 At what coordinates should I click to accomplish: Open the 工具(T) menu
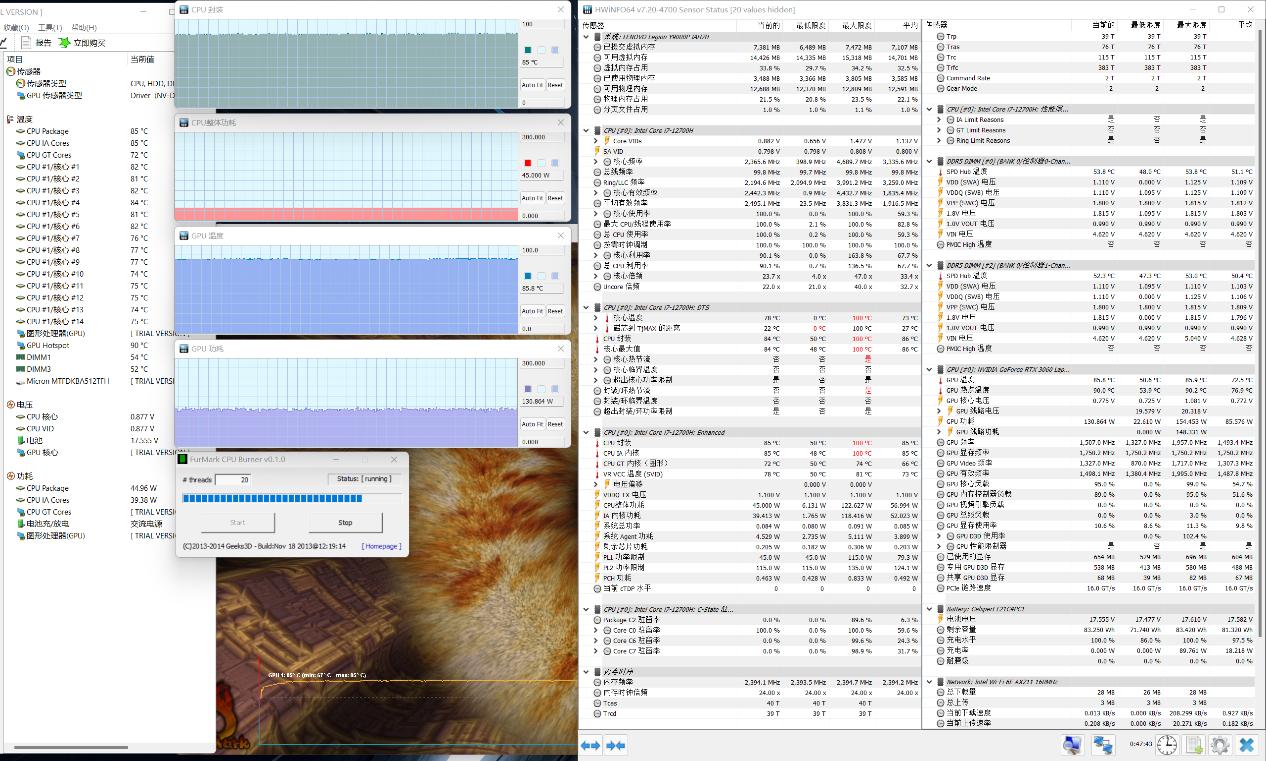[50, 28]
